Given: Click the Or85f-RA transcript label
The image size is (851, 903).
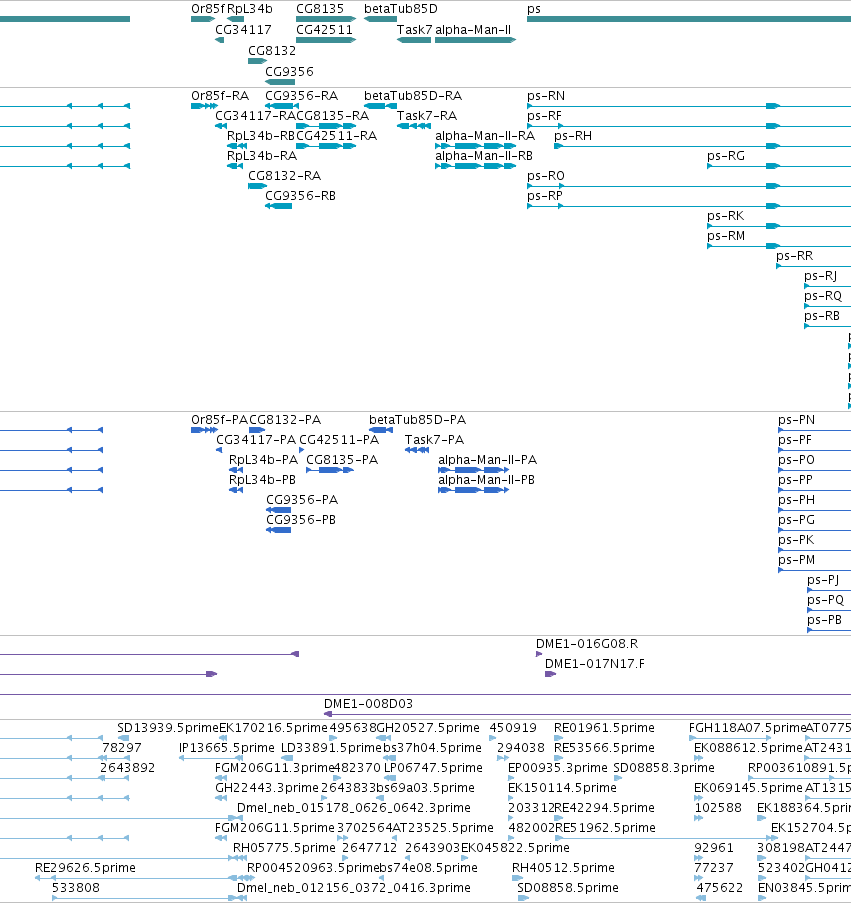Looking at the screenshot, I should 220,96.
